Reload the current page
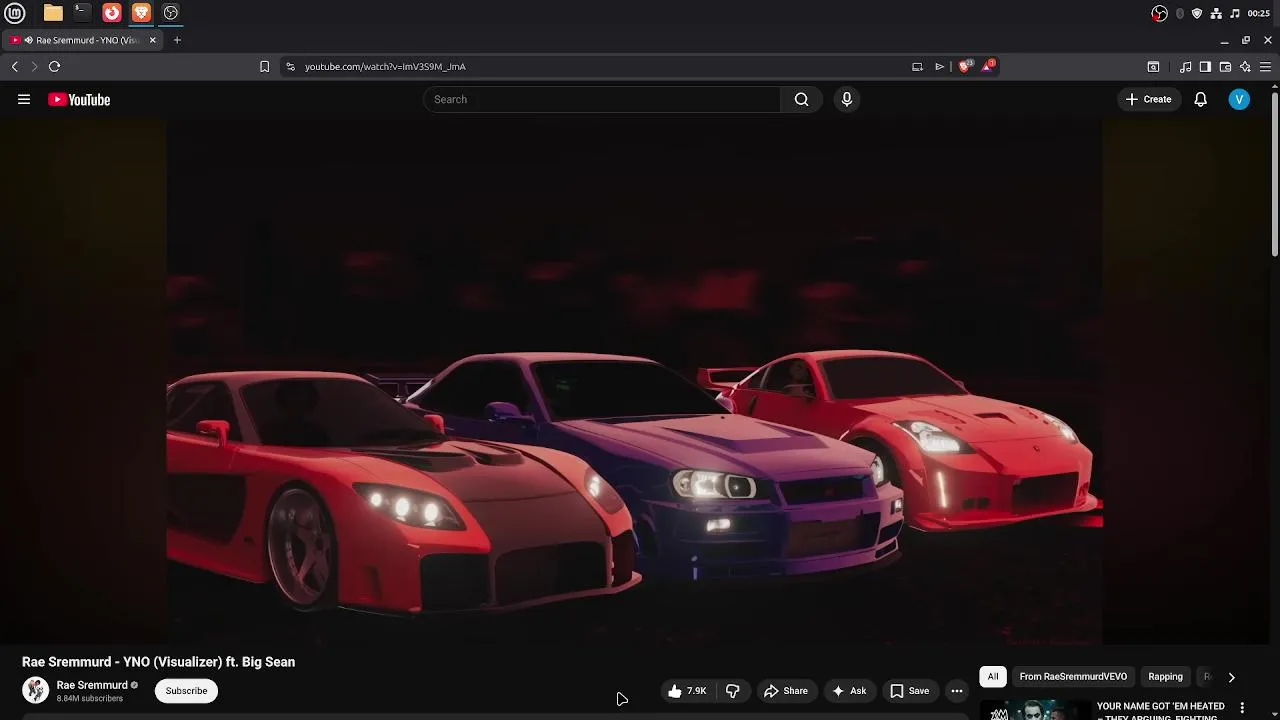 [x=54, y=67]
